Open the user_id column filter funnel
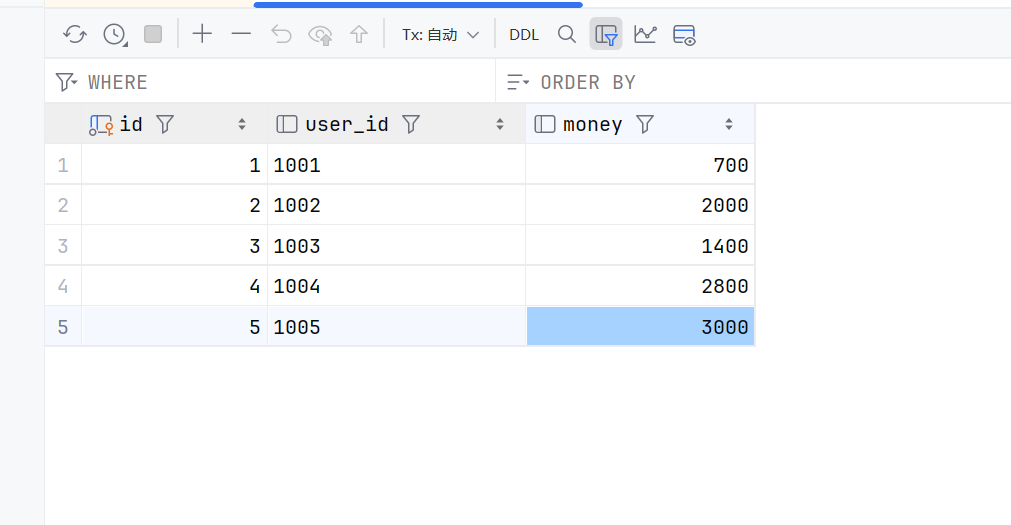The width and height of the screenshot is (1011, 525). pyautogui.click(x=411, y=124)
